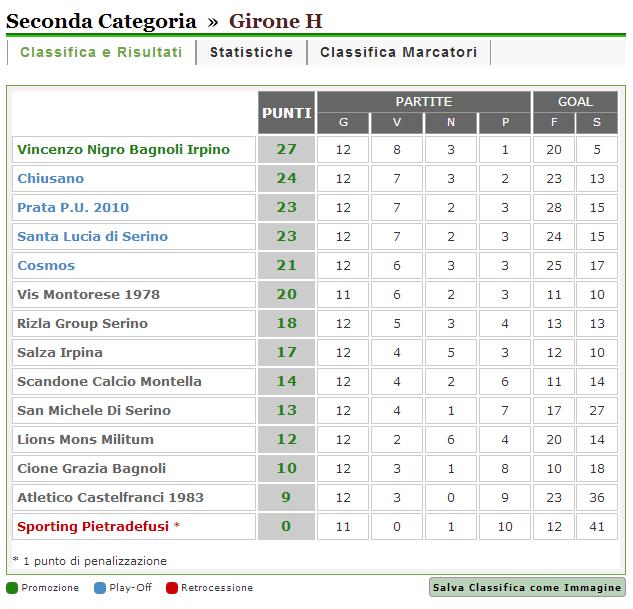Open the Classifica e Risultati tab

(101, 53)
